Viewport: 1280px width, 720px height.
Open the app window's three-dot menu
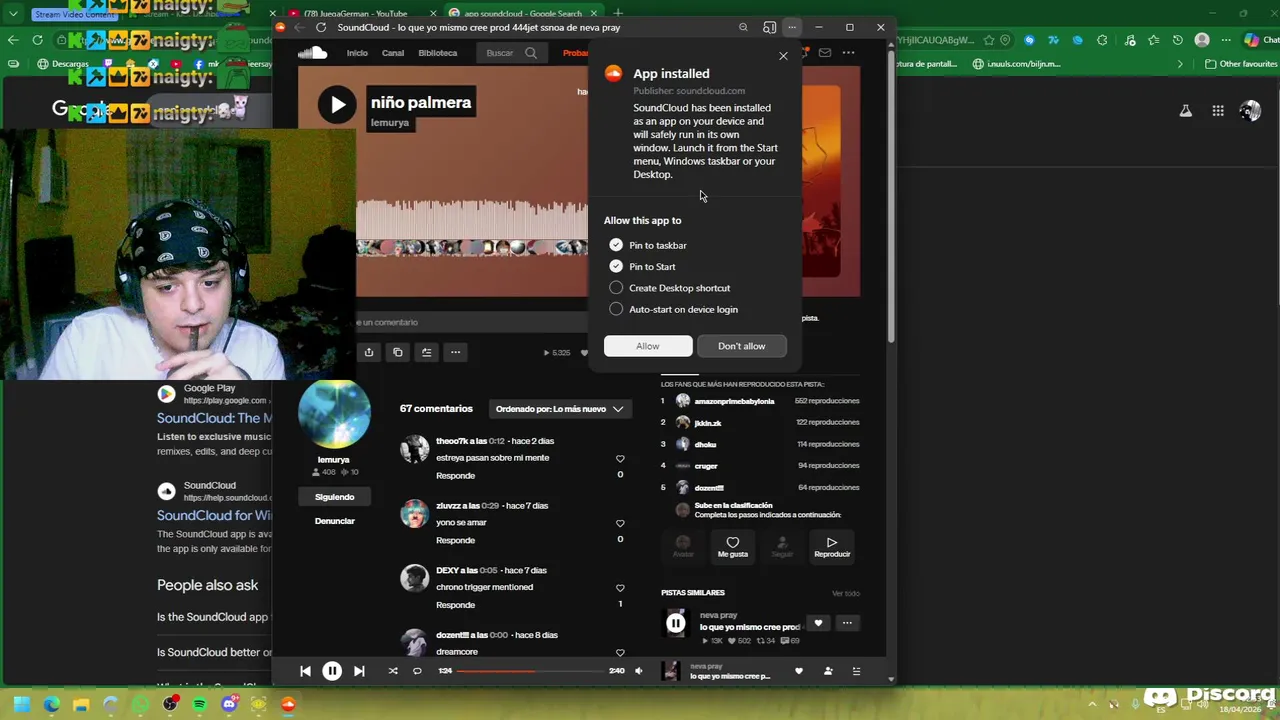791,27
